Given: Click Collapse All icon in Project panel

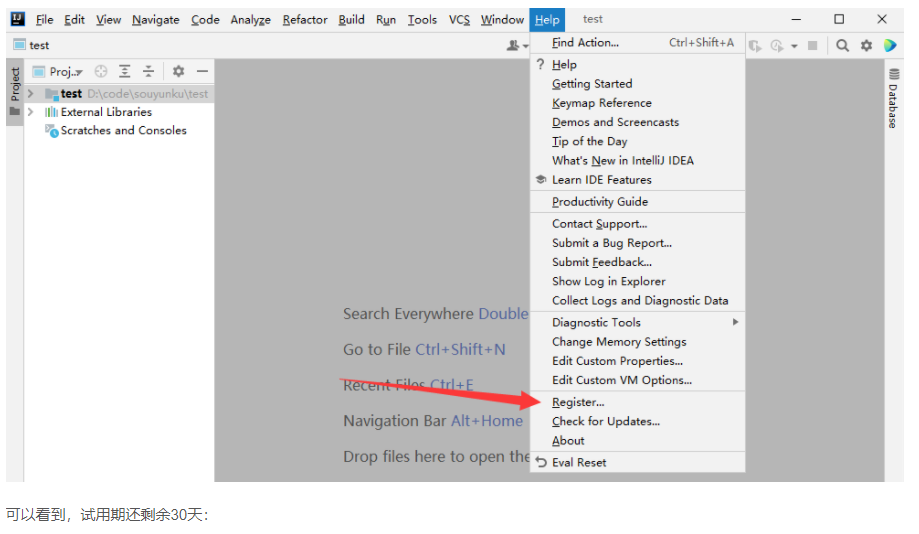Looking at the screenshot, I should (149, 72).
